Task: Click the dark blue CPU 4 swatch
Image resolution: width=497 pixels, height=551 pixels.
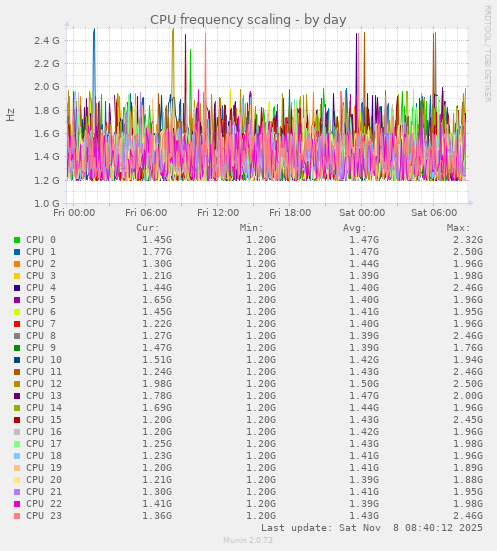Action: 17,288
